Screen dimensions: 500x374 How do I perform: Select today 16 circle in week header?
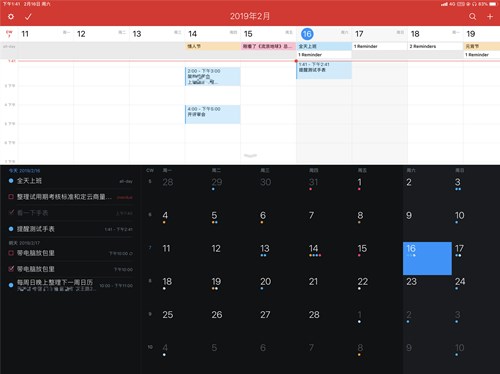tap(307, 34)
